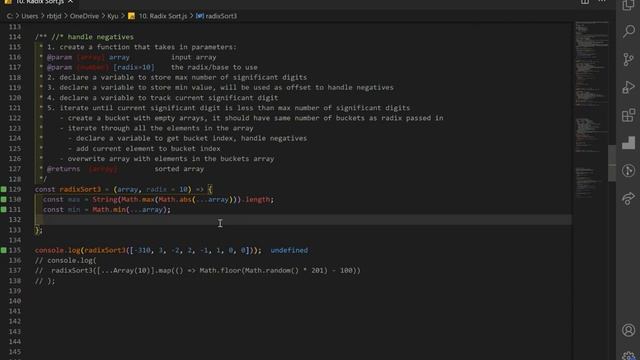
Task: Click the circular git graph icon in activity bar
Action: point(629,171)
